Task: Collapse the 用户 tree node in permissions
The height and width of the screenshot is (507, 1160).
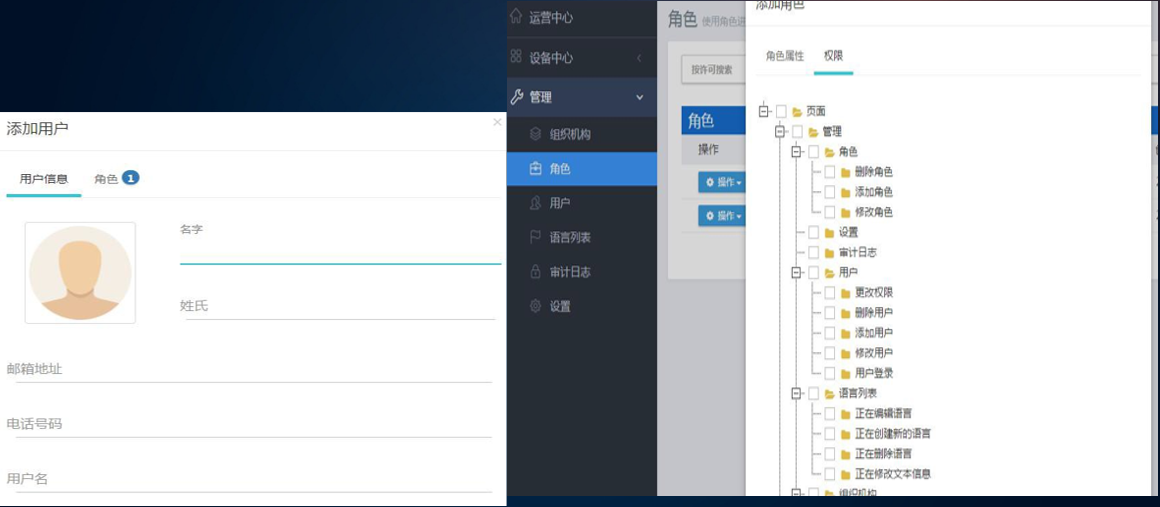Action: pos(797,272)
